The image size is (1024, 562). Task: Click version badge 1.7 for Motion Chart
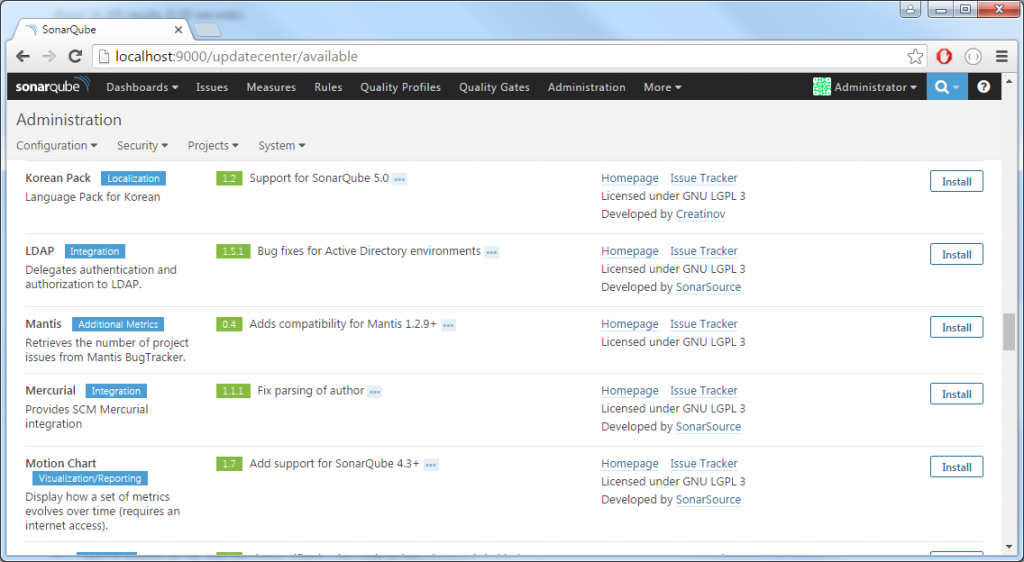(229, 464)
